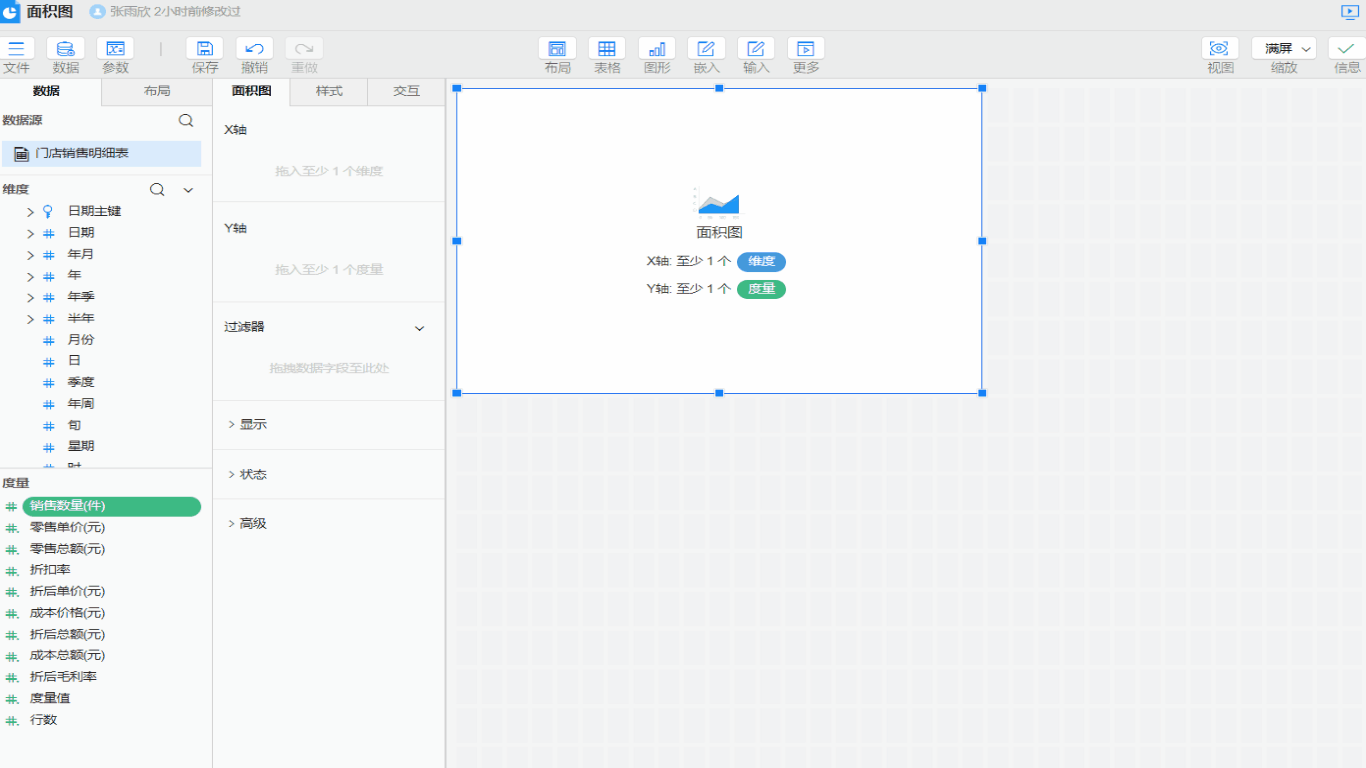The height and width of the screenshot is (768, 1366).
Task: Click the 信息 checkmark icon
Action: (x=1346, y=49)
